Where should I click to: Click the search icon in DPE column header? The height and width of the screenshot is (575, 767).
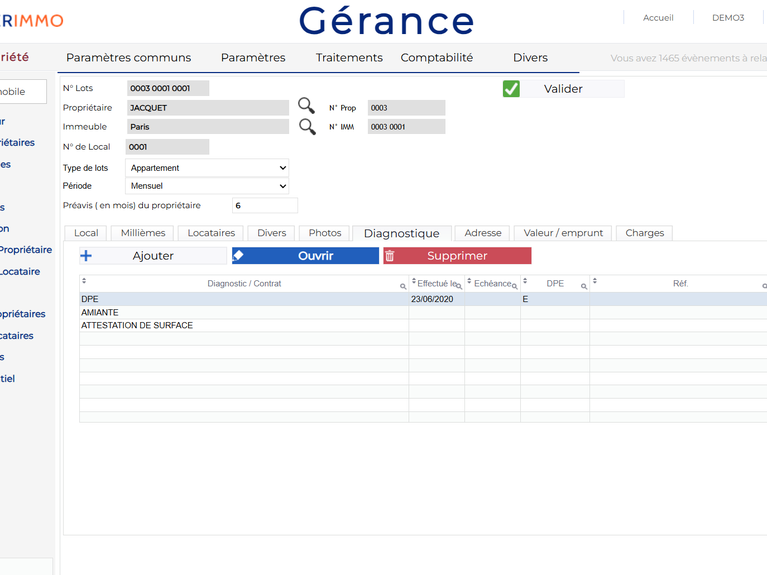point(584,287)
